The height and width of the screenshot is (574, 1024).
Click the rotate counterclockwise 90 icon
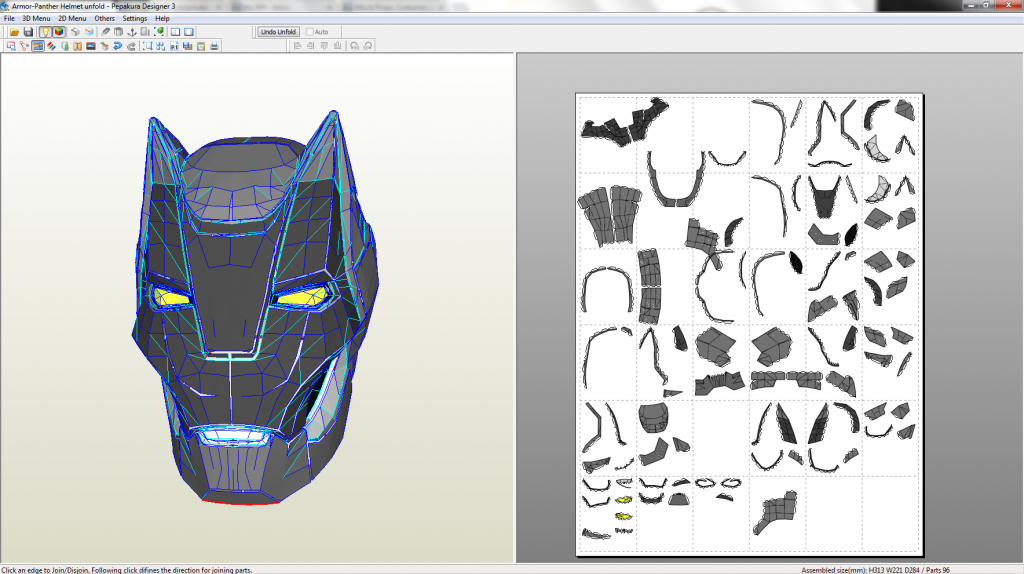[x=354, y=46]
